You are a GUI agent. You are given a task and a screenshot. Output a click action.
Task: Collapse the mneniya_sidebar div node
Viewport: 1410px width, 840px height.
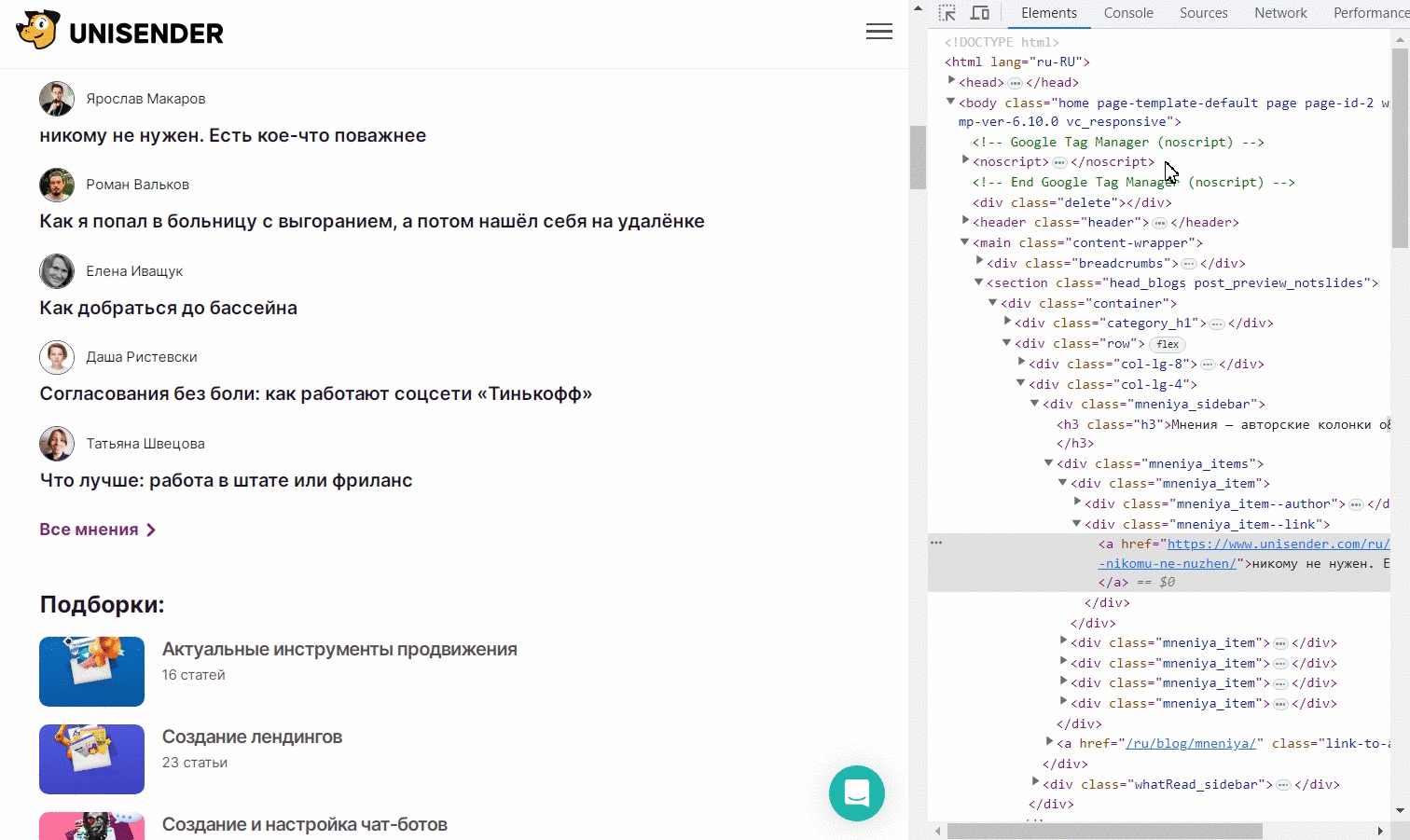point(1035,403)
